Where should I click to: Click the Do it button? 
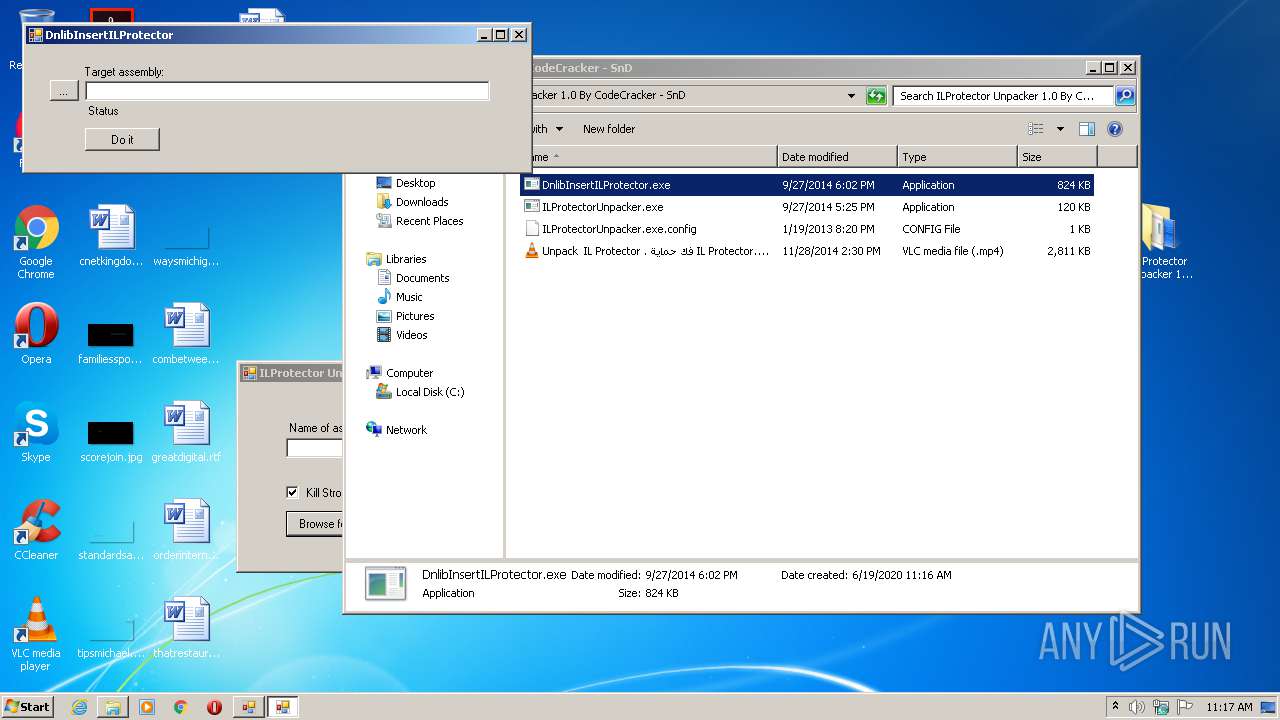[x=122, y=139]
